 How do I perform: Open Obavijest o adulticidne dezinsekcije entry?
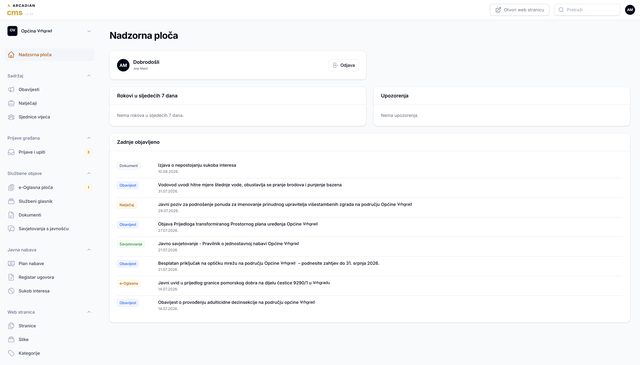point(236,303)
